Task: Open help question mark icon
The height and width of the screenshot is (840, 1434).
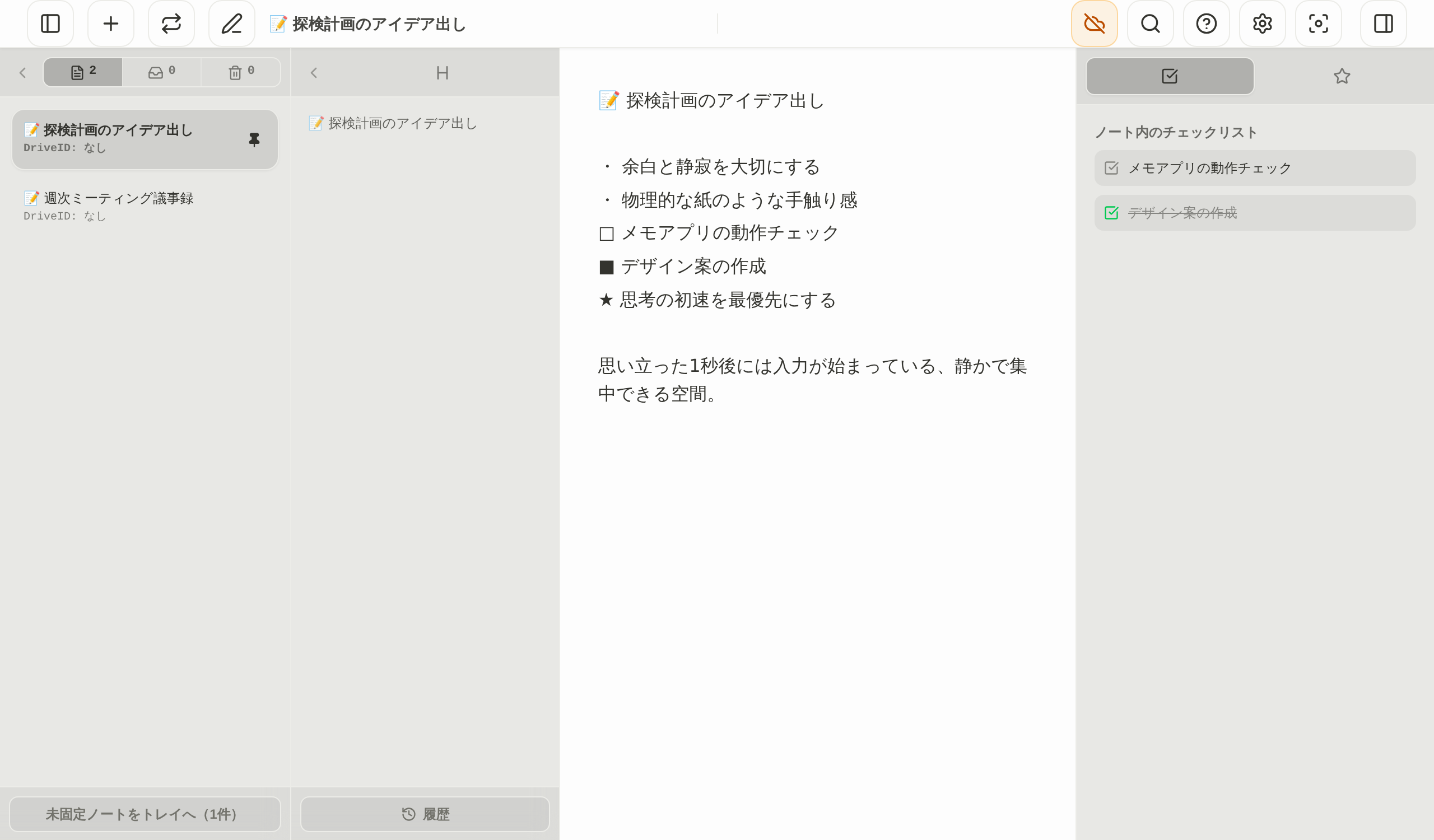Action: (1206, 24)
